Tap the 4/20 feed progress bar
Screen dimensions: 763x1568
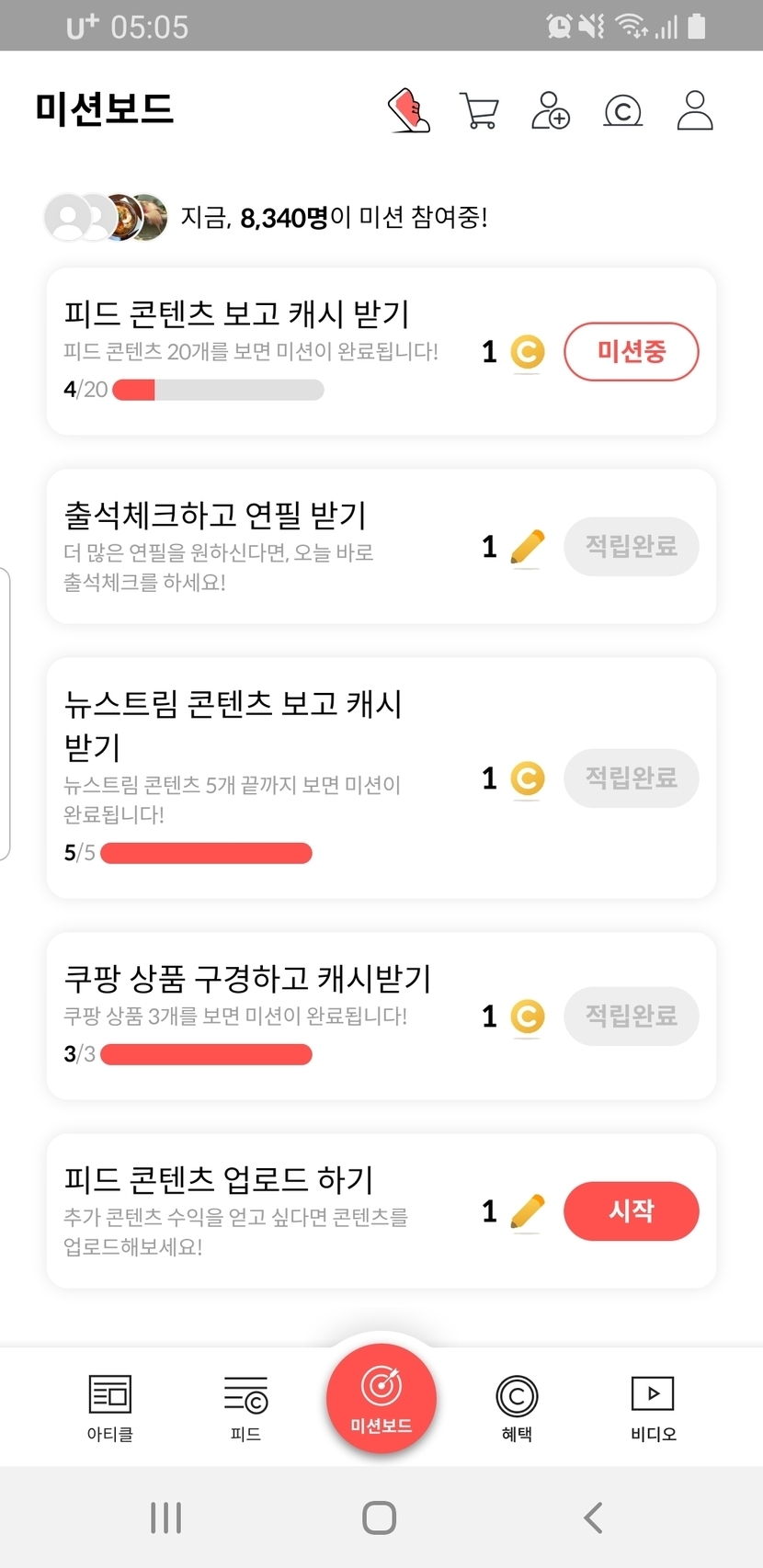point(218,390)
